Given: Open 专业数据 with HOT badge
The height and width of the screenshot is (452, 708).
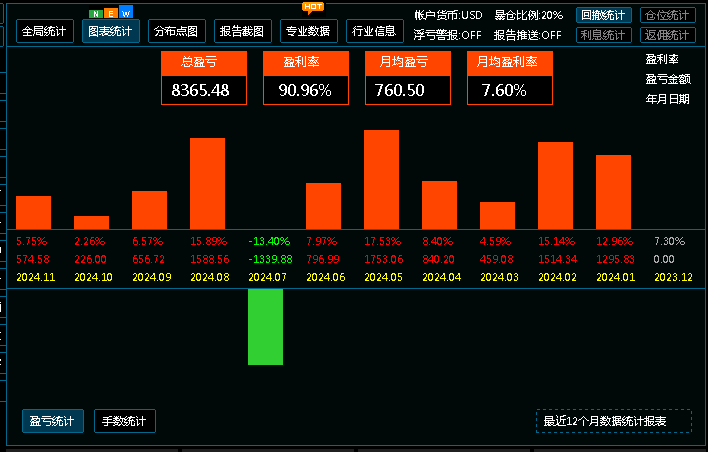Looking at the screenshot, I should (308, 31).
